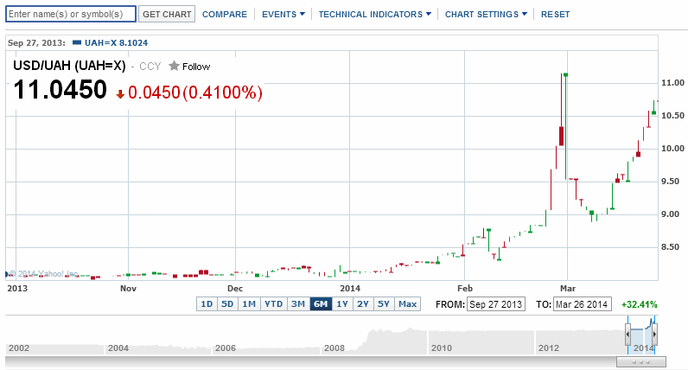Switch to the YTD range
The height and width of the screenshot is (370, 688).
point(274,304)
